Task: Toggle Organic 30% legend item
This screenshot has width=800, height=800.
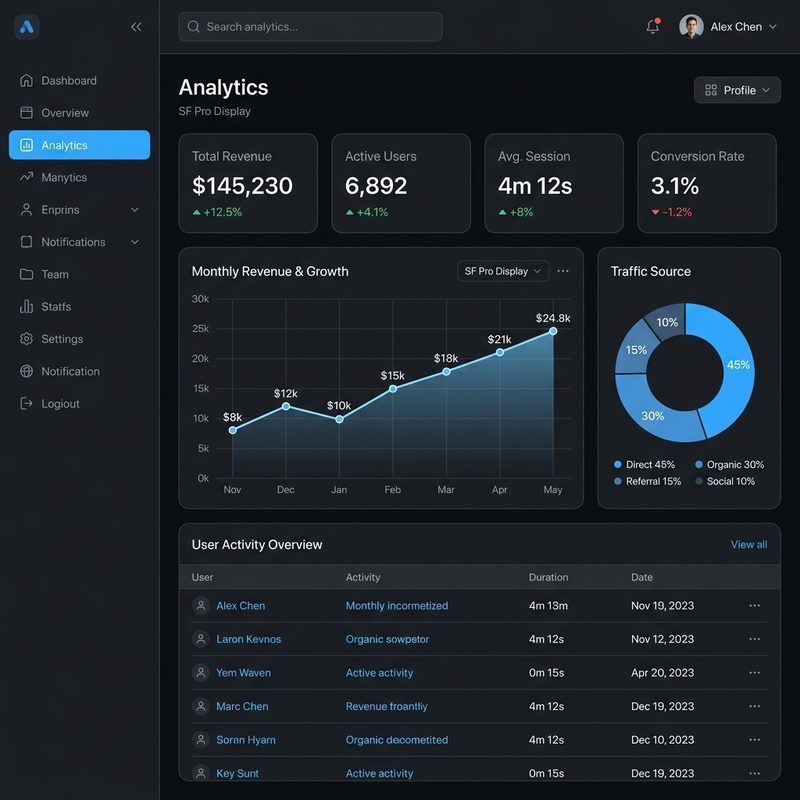Action: [x=730, y=464]
